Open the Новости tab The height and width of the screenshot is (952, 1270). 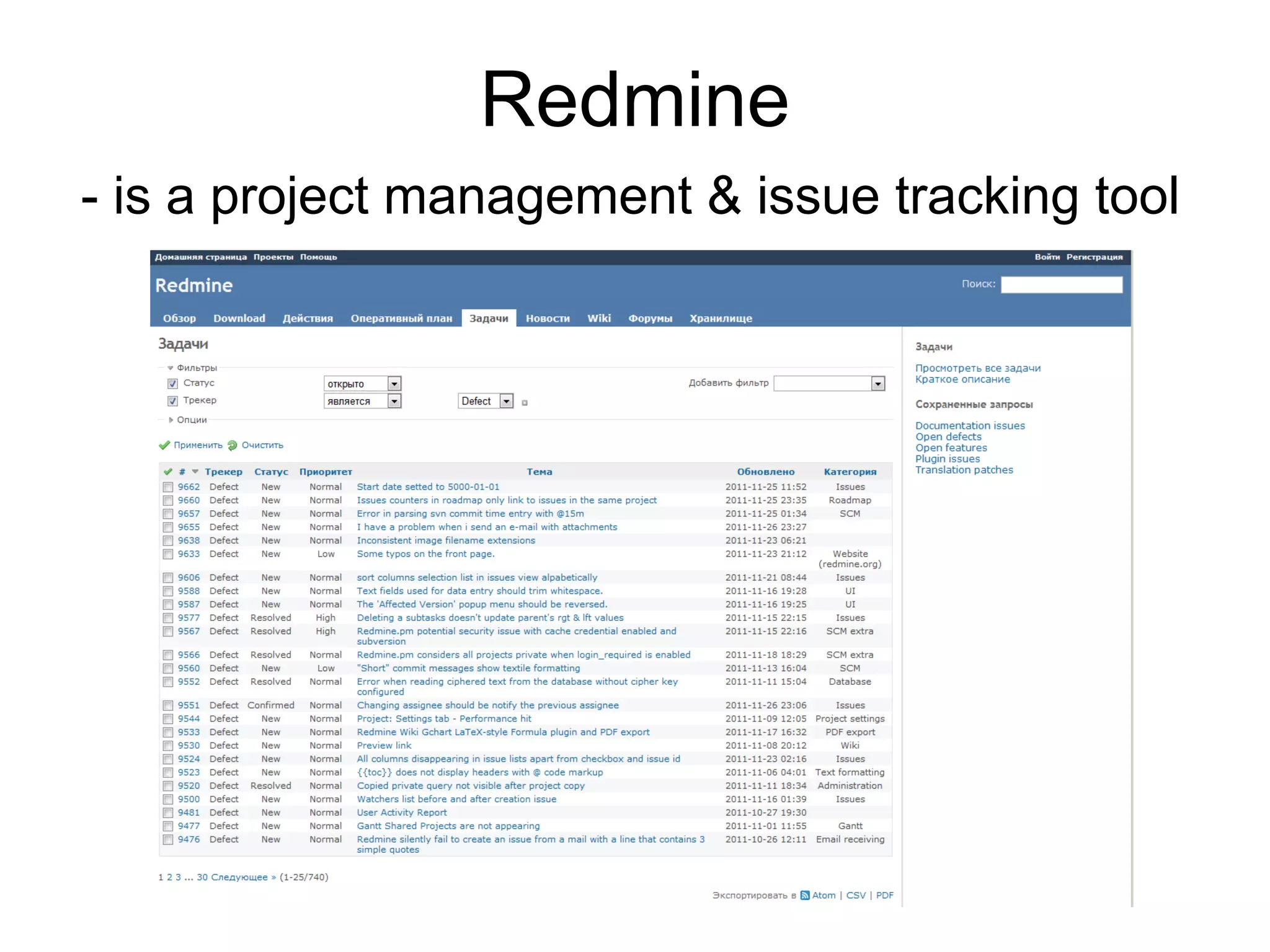pos(548,318)
